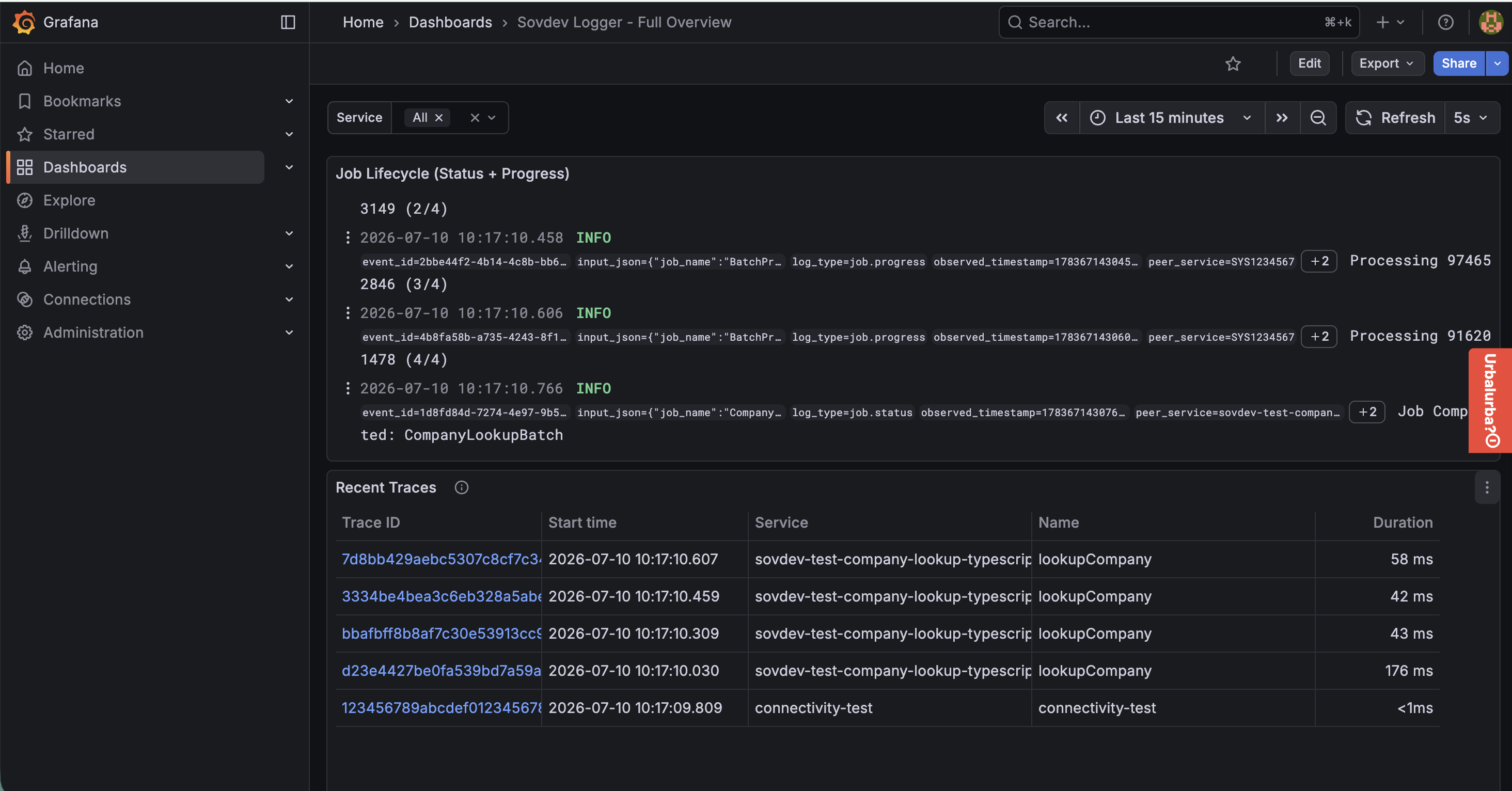Open log row menu for 10:17:10.606 entry

coord(348,313)
